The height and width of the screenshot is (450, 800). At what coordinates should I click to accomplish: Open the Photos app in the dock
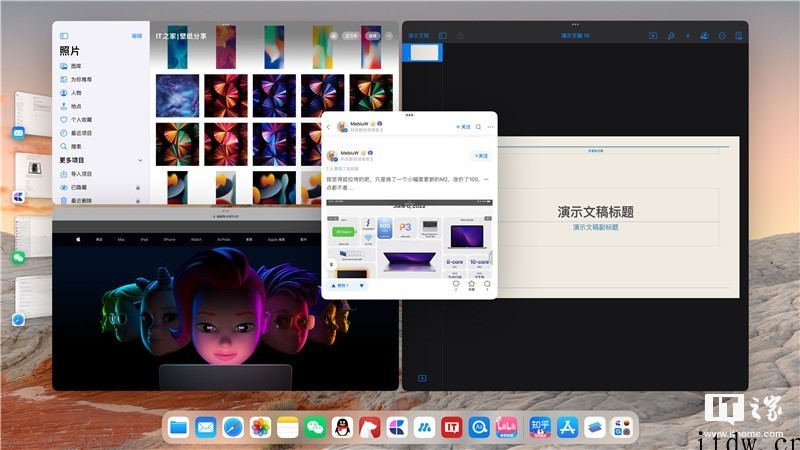click(260, 428)
